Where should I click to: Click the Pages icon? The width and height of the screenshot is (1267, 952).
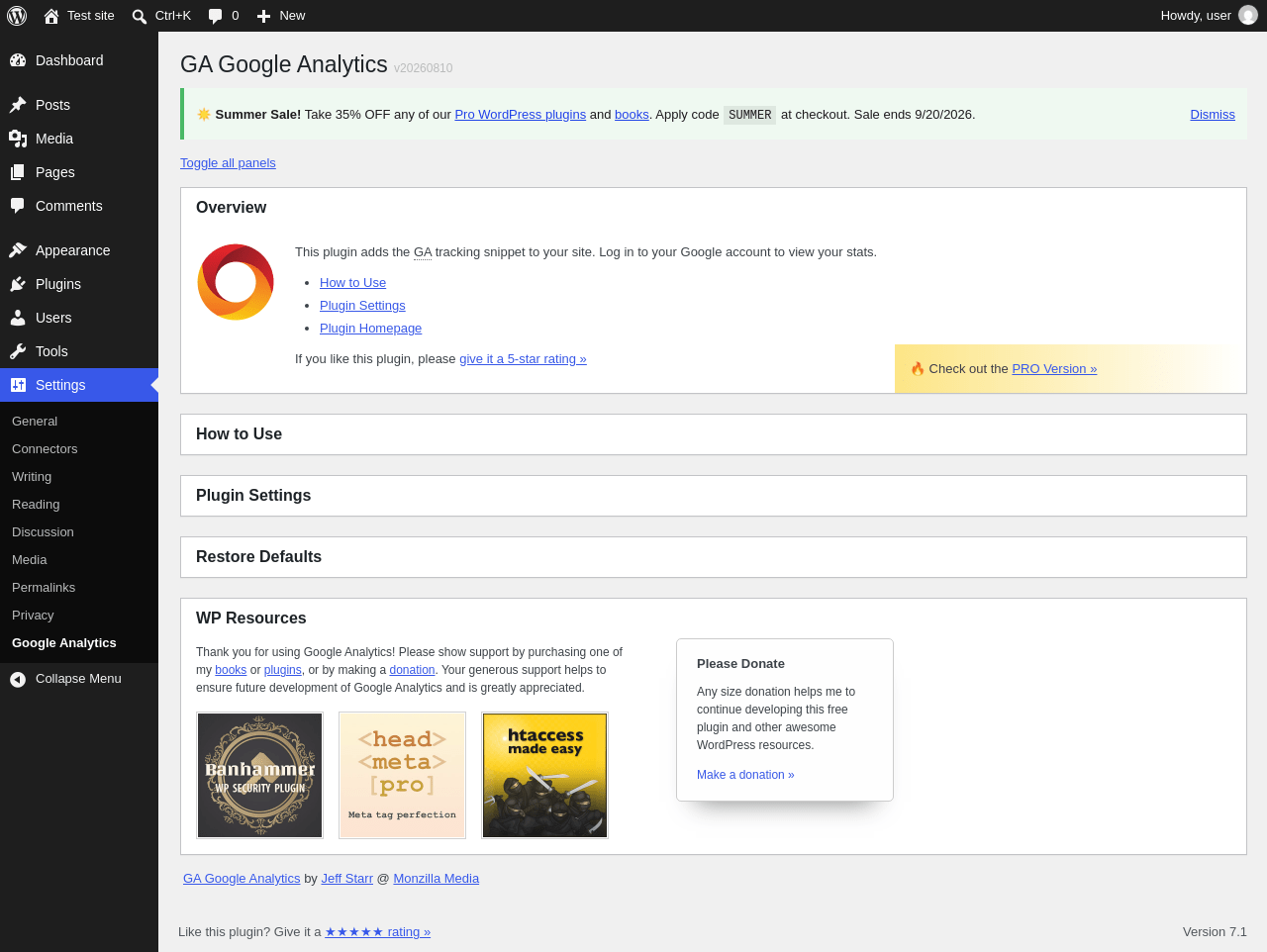click(18, 172)
